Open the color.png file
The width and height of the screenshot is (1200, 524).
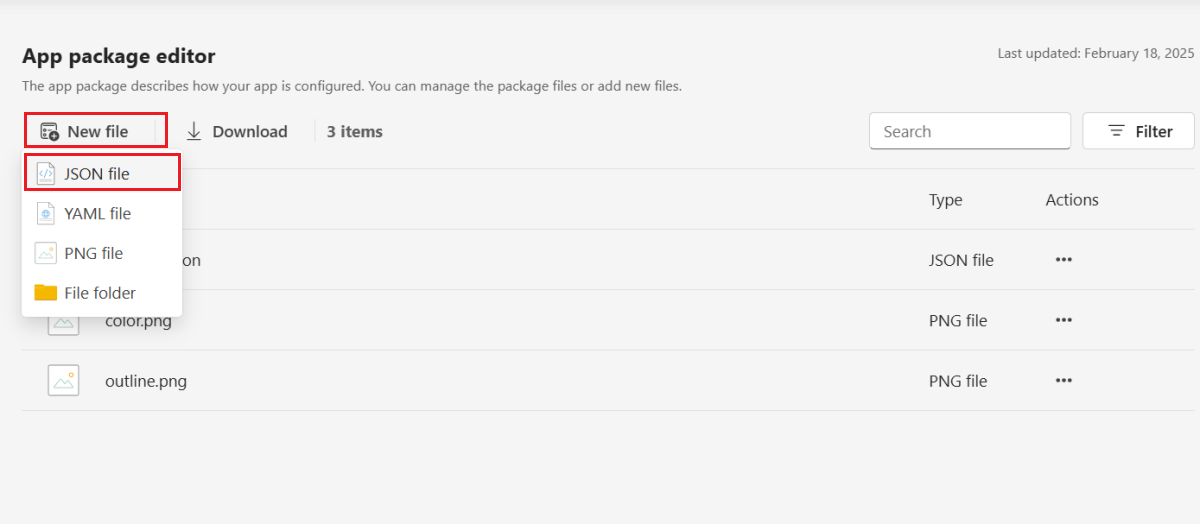(x=138, y=321)
